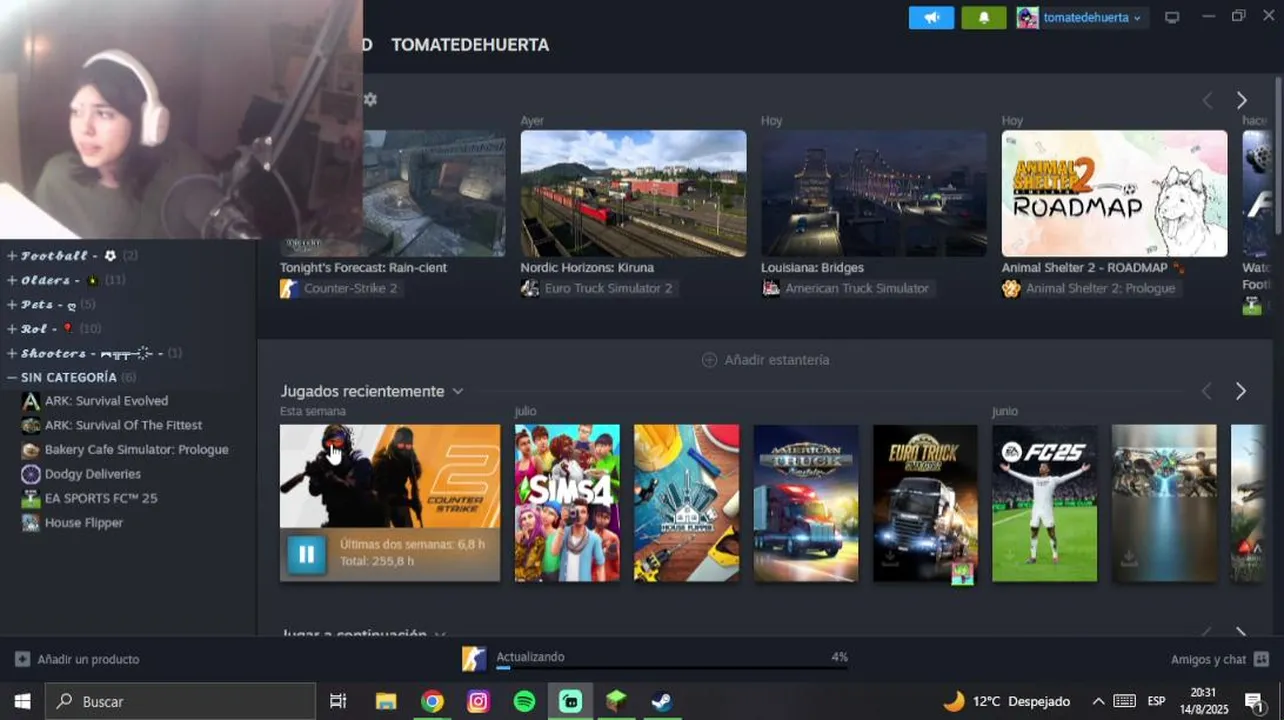
Task: Click Tonight's Forecast: Rain-cient title
Action: tap(363, 268)
